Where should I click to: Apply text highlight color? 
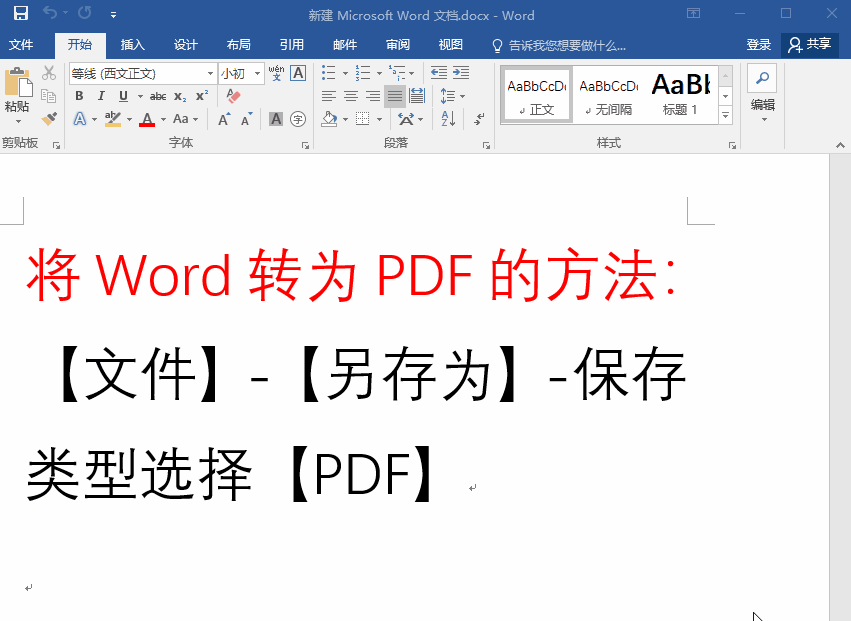[113, 119]
